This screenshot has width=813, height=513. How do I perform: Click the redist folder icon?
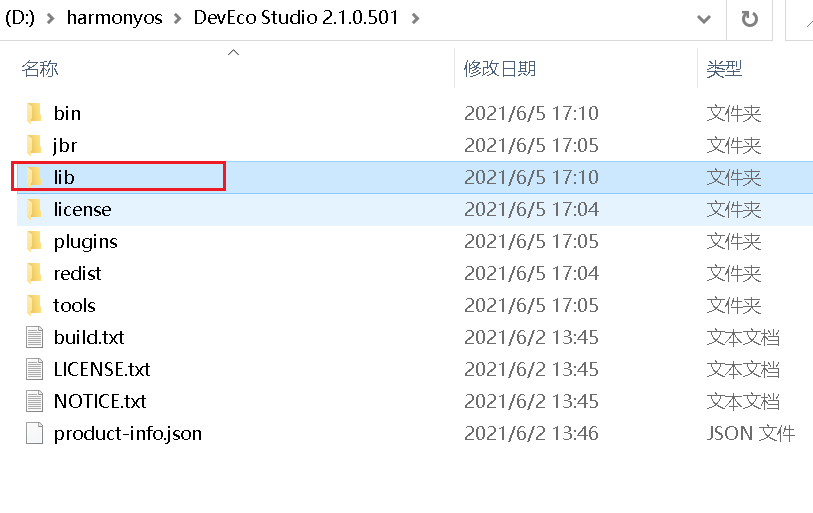(x=34, y=273)
